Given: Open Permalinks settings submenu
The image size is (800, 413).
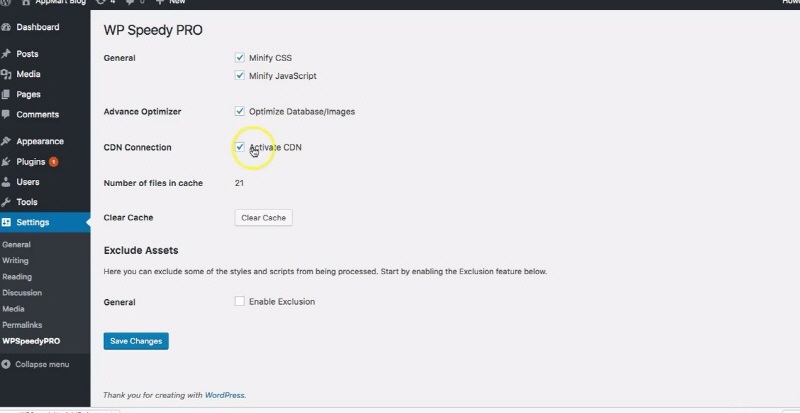Looking at the screenshot, I should 22,325.
